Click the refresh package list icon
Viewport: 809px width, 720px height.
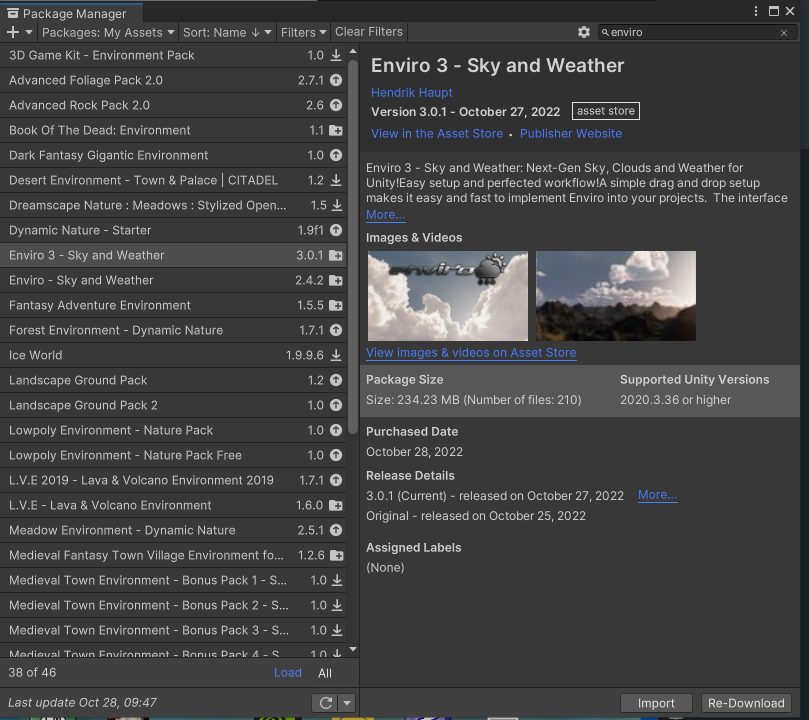326,703
